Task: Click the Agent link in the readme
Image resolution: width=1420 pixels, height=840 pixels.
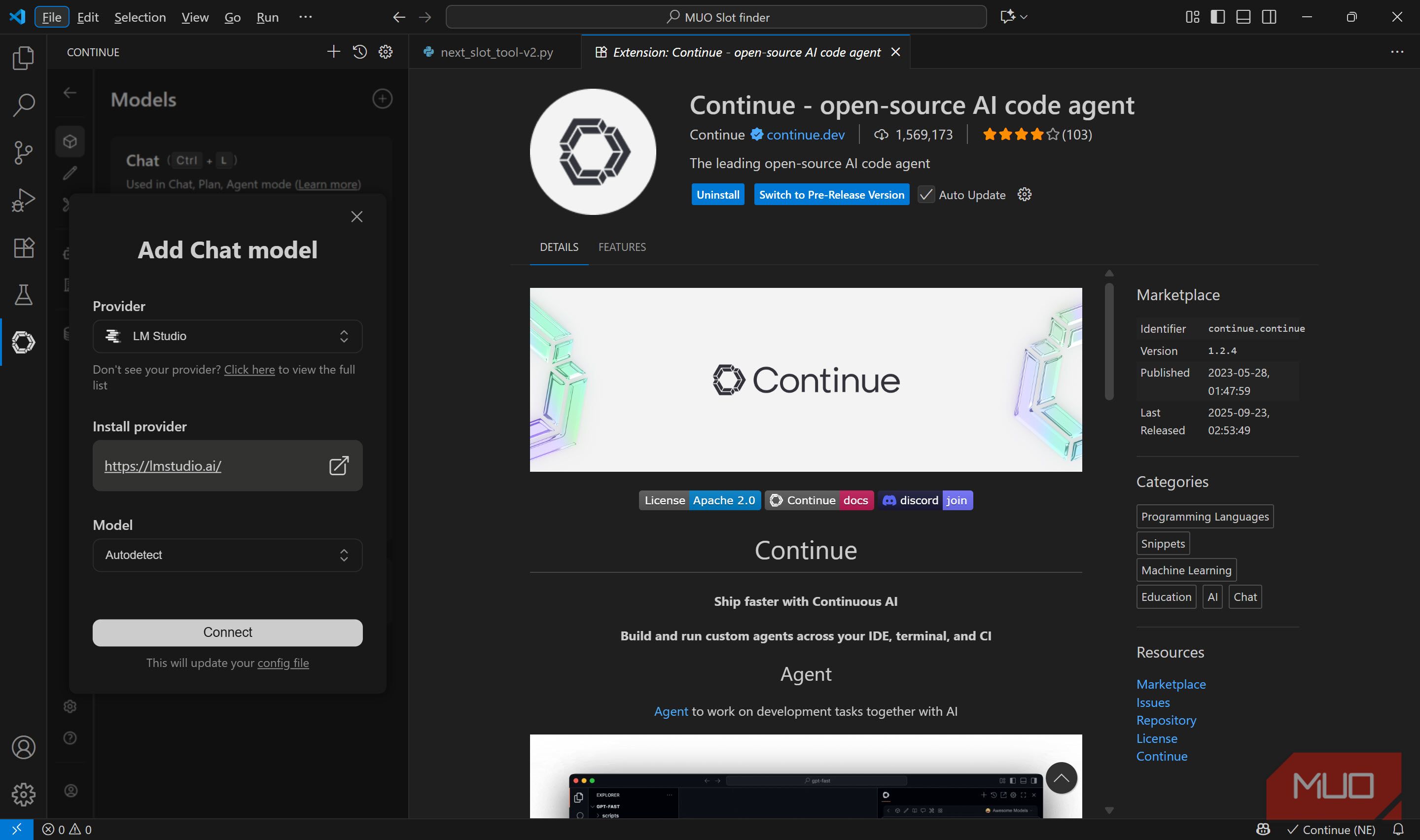Action: (x=671, y=711)
